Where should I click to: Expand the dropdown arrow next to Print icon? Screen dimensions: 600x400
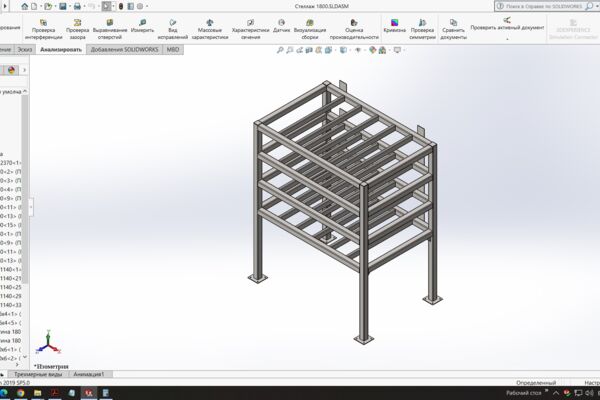pyautogui.click(x=85, y=7)
